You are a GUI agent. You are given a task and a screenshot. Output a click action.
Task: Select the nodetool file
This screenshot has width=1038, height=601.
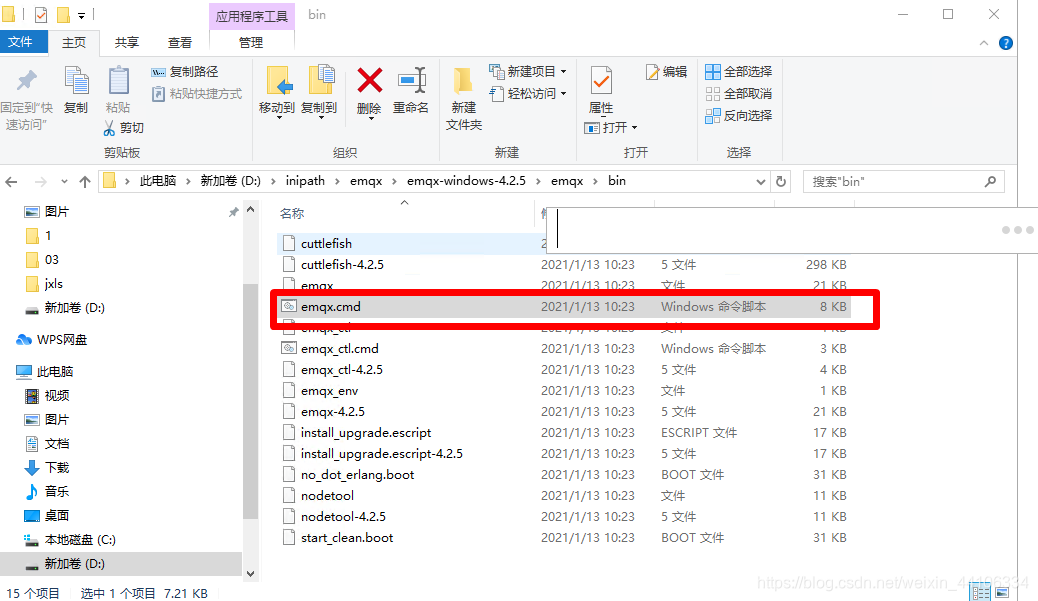(563, 495)
